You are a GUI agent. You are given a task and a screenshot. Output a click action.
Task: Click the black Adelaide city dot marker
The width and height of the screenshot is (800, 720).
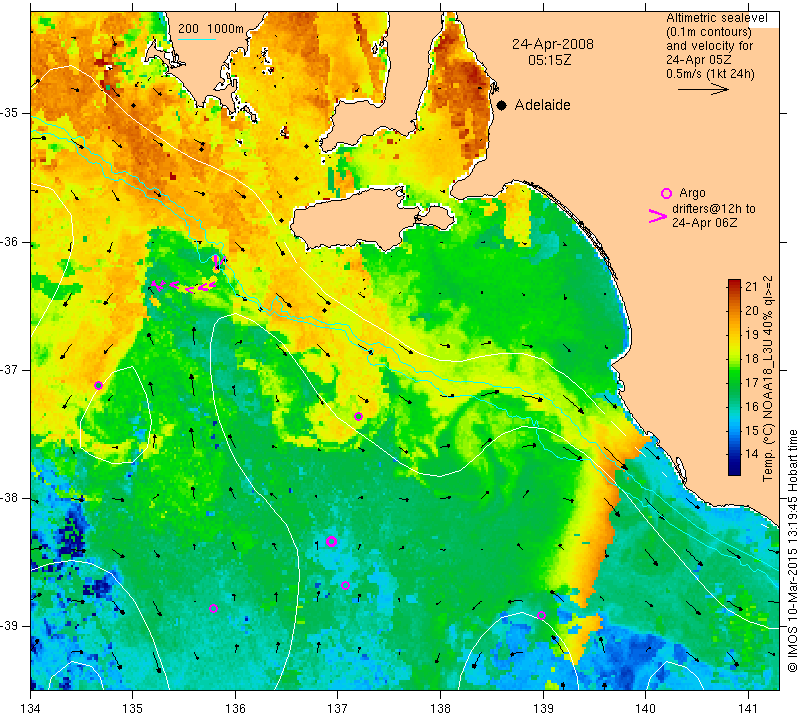click(x=502, y=105)
